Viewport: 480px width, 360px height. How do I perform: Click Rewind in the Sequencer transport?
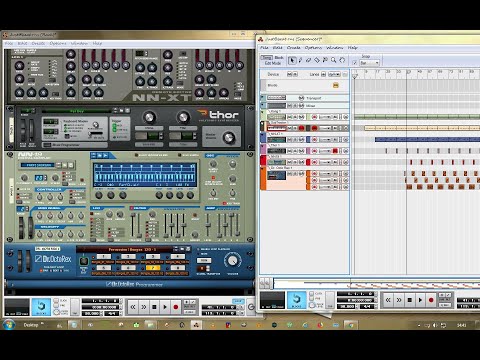click(x=388, y=300)
